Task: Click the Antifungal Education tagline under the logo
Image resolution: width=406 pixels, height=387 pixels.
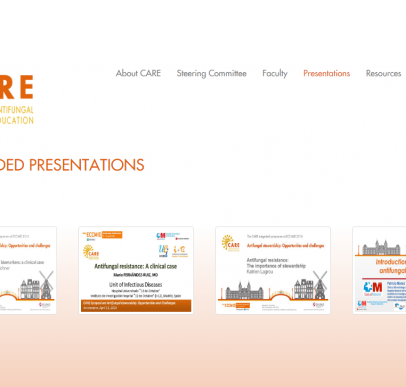Action: 17,115
